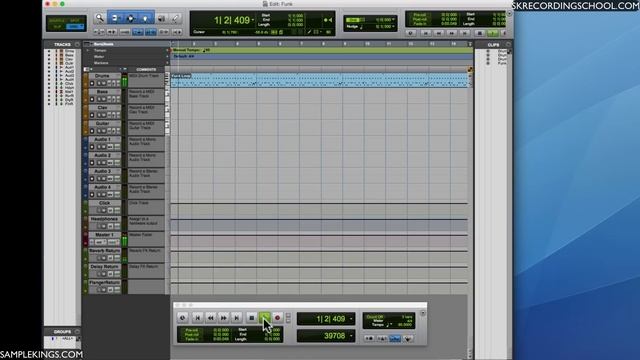Select Click track name
Viewport: 640px width, 360px height.
pyautogui.click(x=104, y=203)
